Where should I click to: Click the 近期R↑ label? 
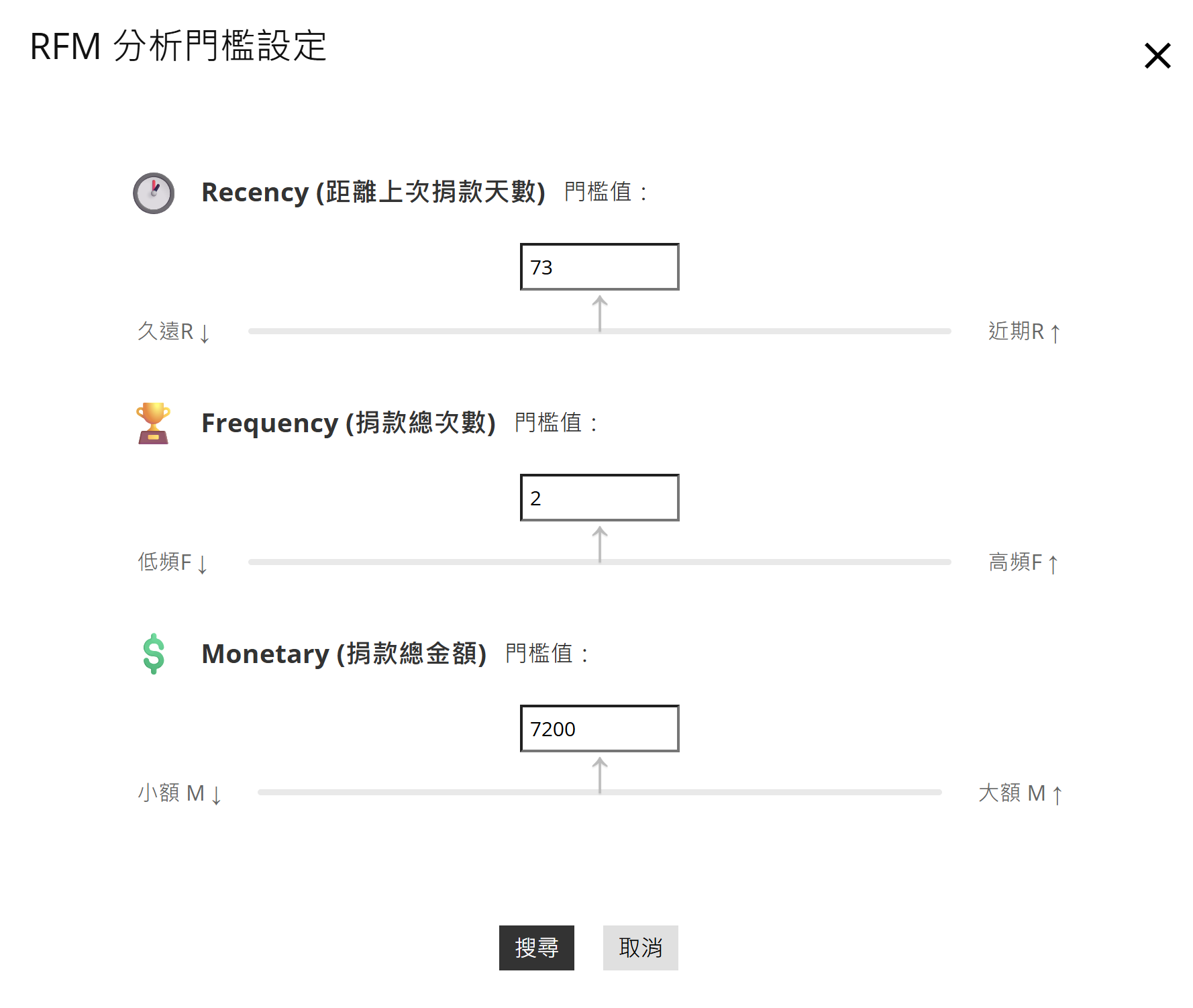pos(1024,332)
